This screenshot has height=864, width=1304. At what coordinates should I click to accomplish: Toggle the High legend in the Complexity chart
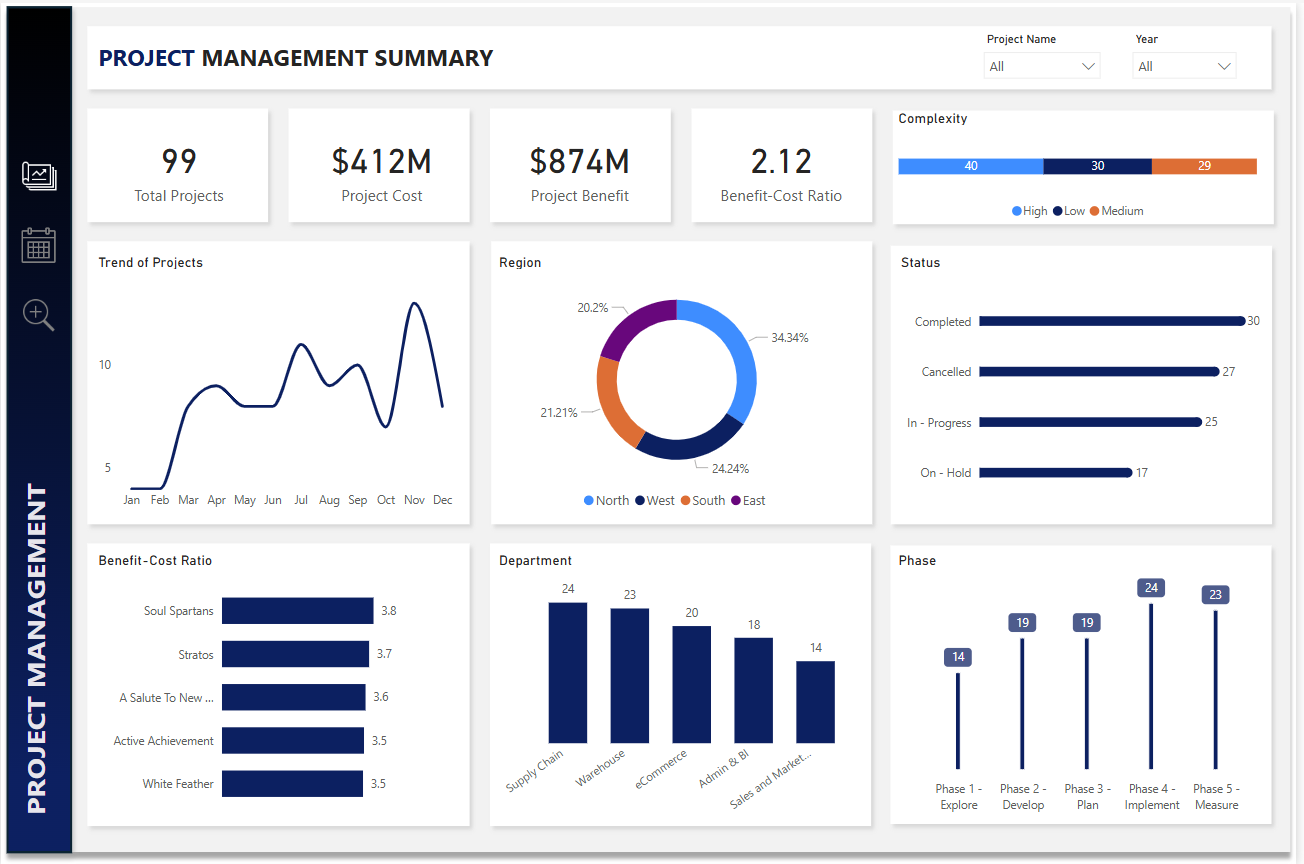pyautogui.click(x=1016, y=210)
